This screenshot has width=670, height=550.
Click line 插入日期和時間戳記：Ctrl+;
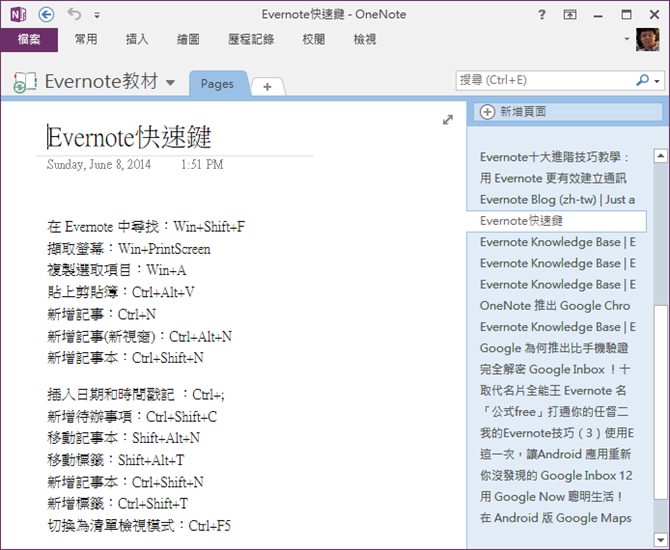pyautogui.click(x=136, y=394)
